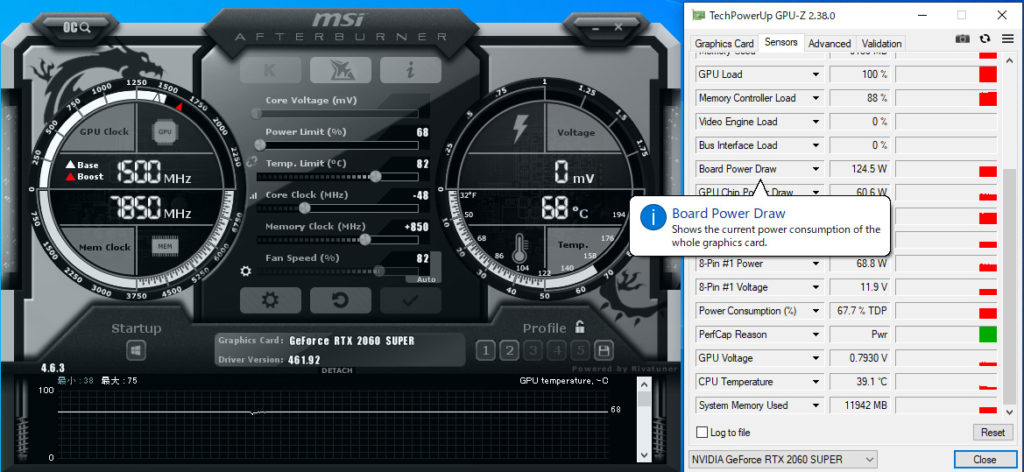Switch to the Graphics Card tab
Image resolution: width=1024 pixels, height=472 pixels.
tap(724, 43)
